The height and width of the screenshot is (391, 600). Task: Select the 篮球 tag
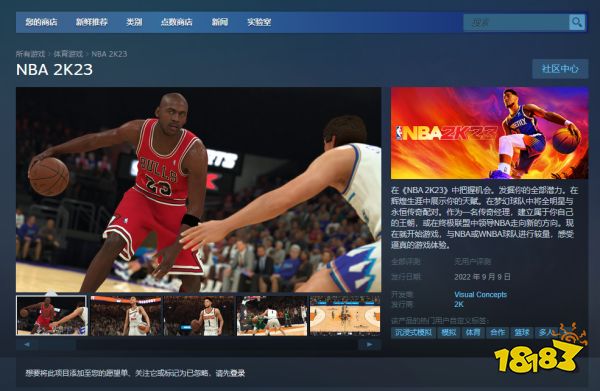pyautogui.click(x=522, y=333)
